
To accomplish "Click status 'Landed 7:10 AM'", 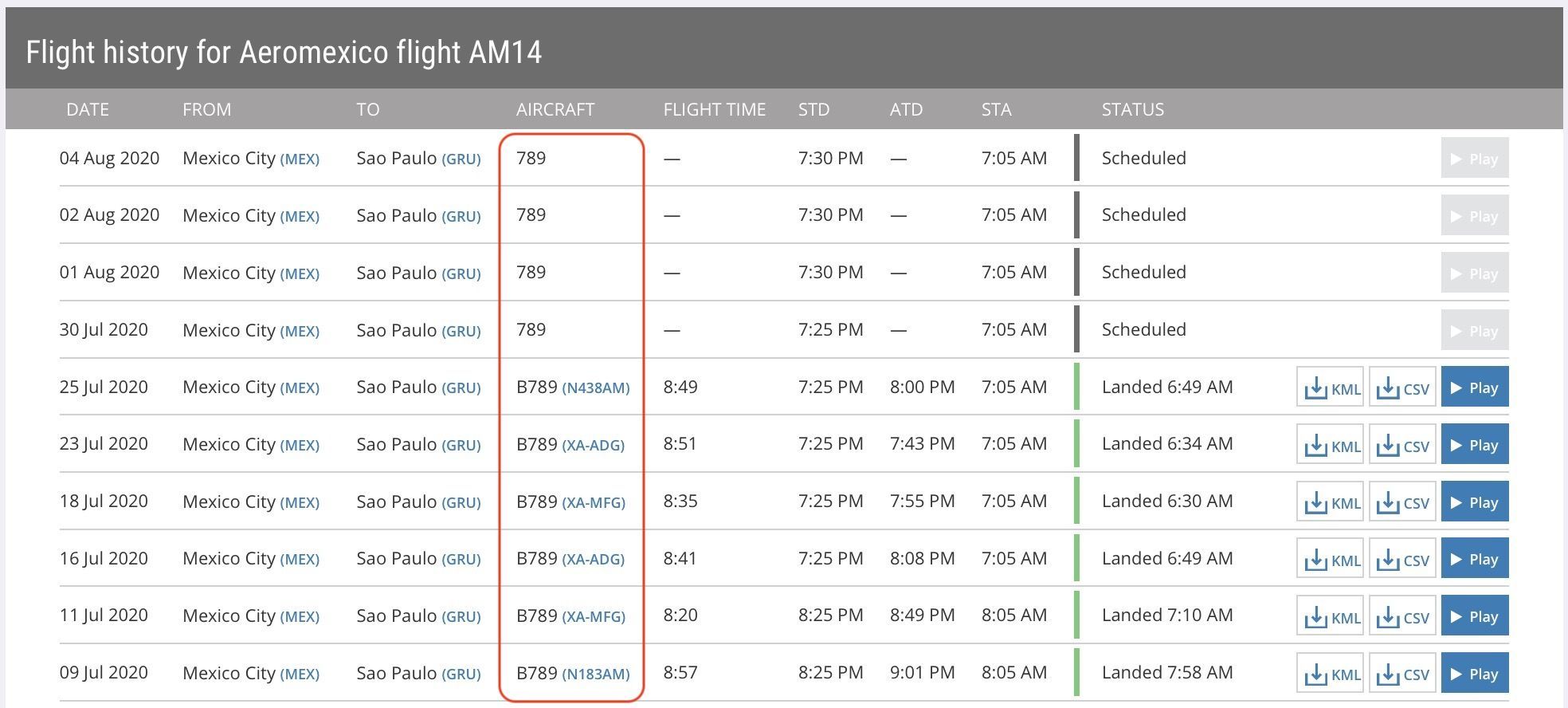I will [x=1167, y=615].
